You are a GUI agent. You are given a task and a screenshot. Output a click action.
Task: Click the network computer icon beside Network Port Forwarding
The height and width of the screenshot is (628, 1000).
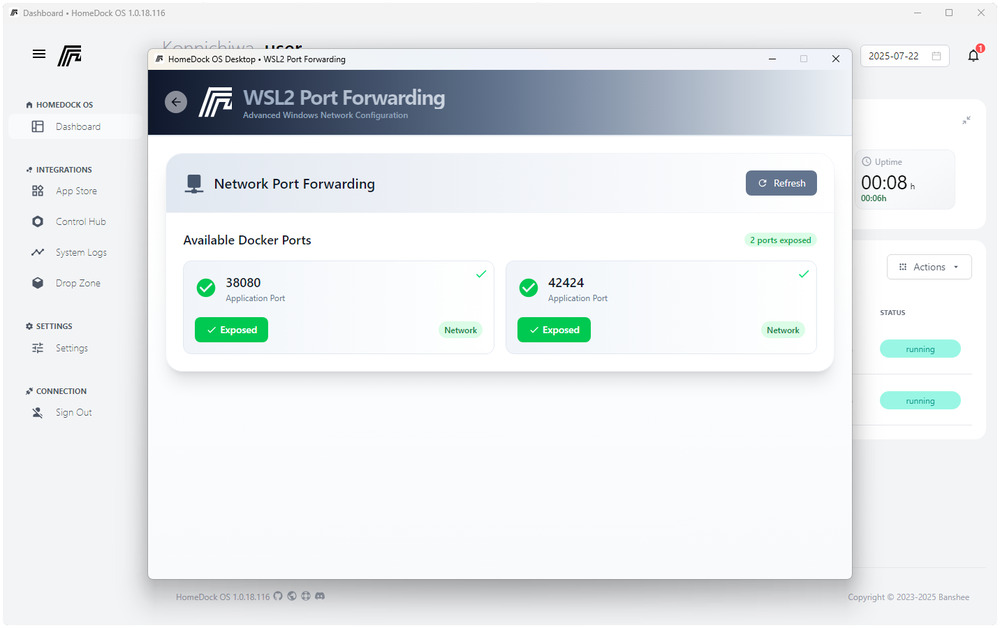(x=194, y=184)
